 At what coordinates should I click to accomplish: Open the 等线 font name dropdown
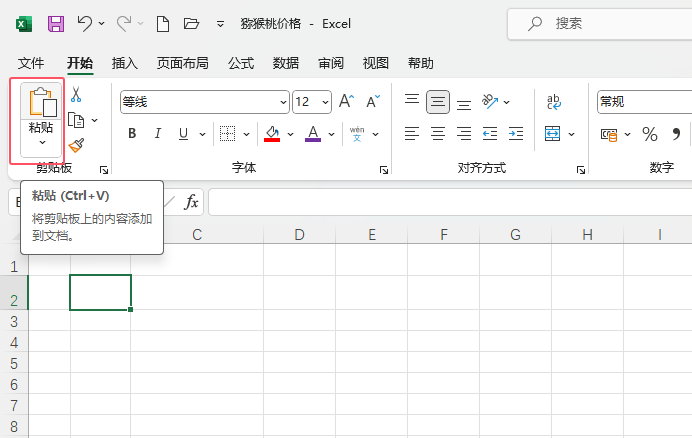click(283, 102)
